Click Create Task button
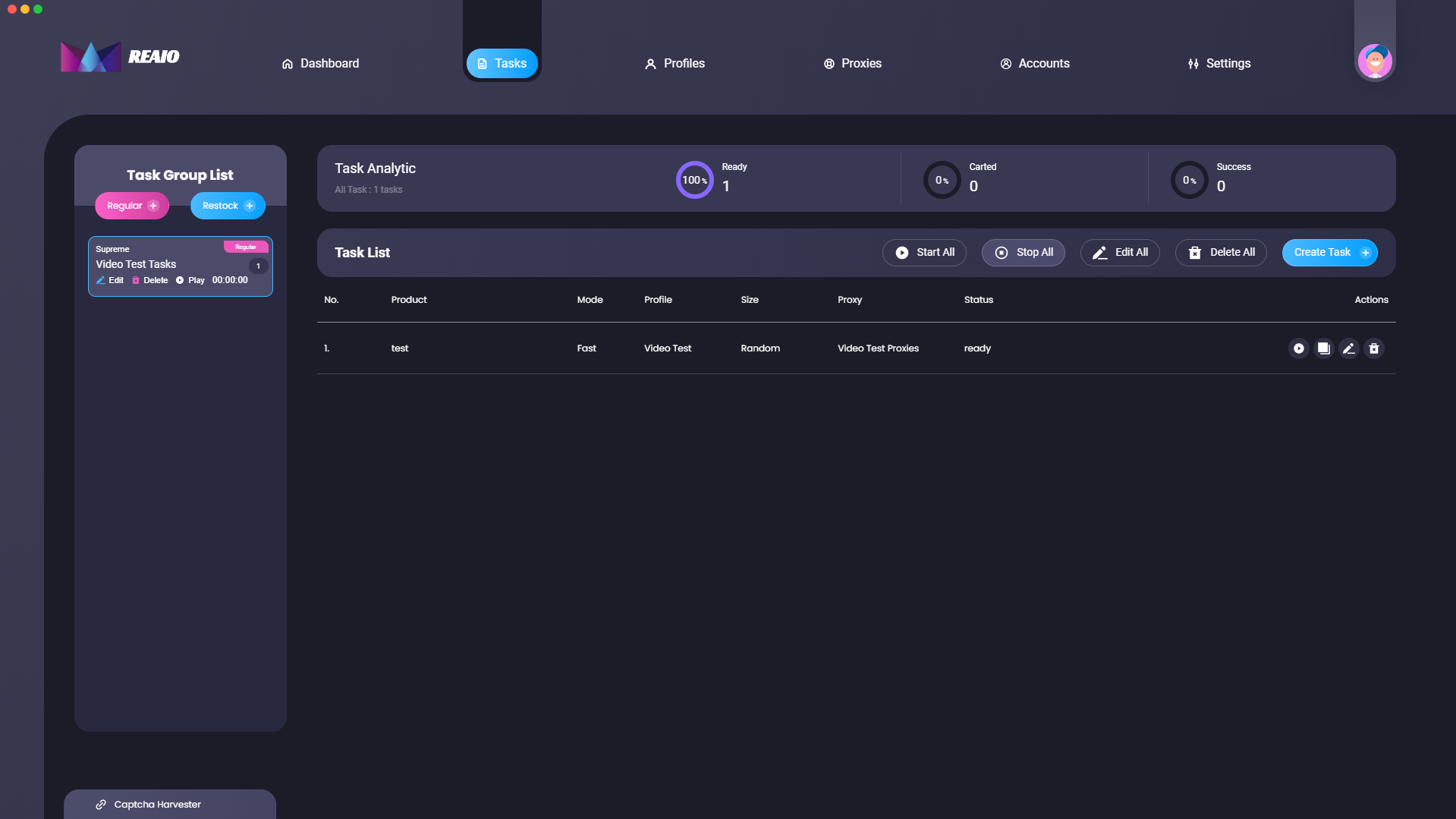Screen dimensions: 1456x819 coord(1329,253)
